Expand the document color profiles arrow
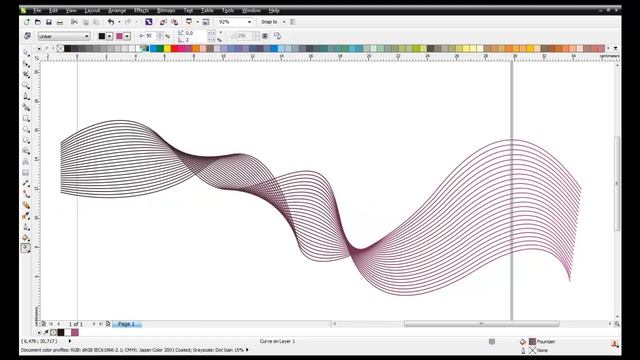This screenshot has height=360, width=640. [x=247, y=350]
